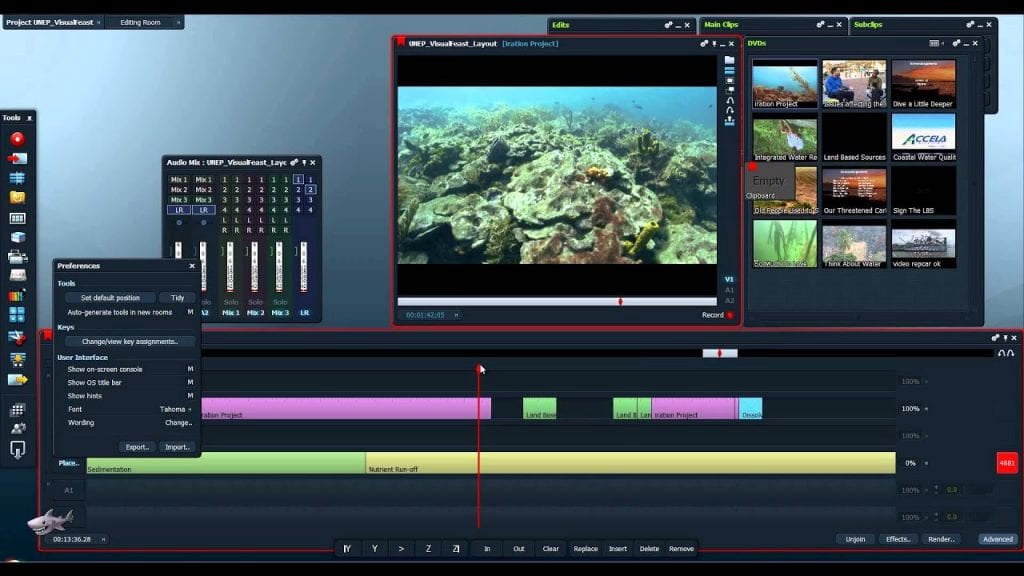Click the red record tool in Tools panel
The width and height of the screenshot is (1024, 576).
pyautogui.click(x=17, y=138)
